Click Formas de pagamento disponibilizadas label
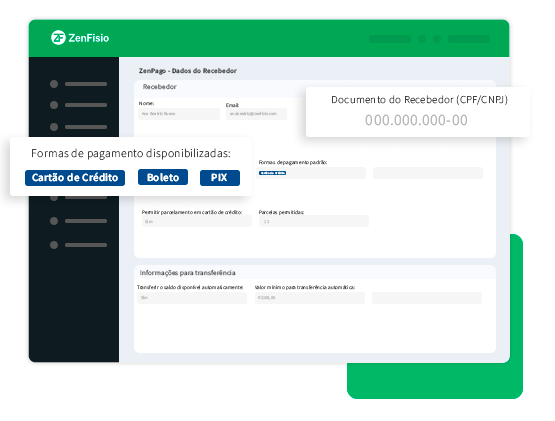This screenshot has height=421, width=555. [131, 153]
